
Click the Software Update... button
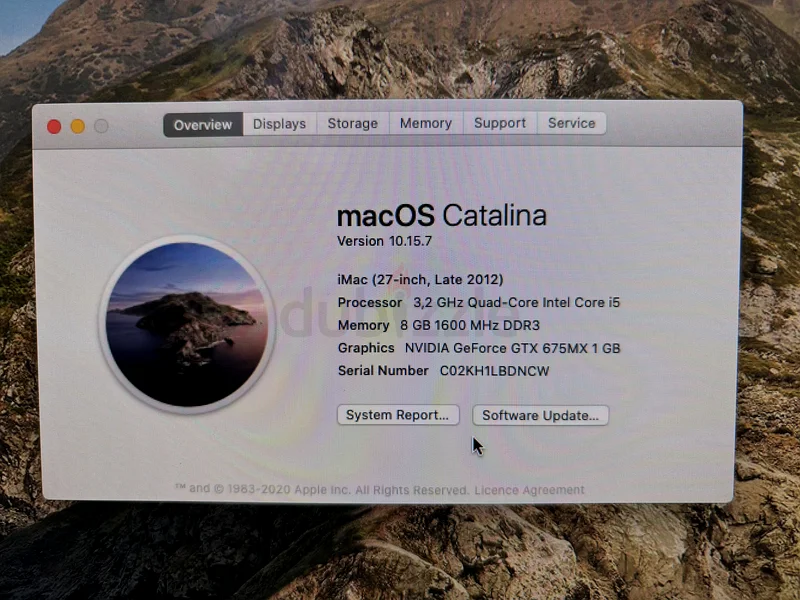click(540, 415)
